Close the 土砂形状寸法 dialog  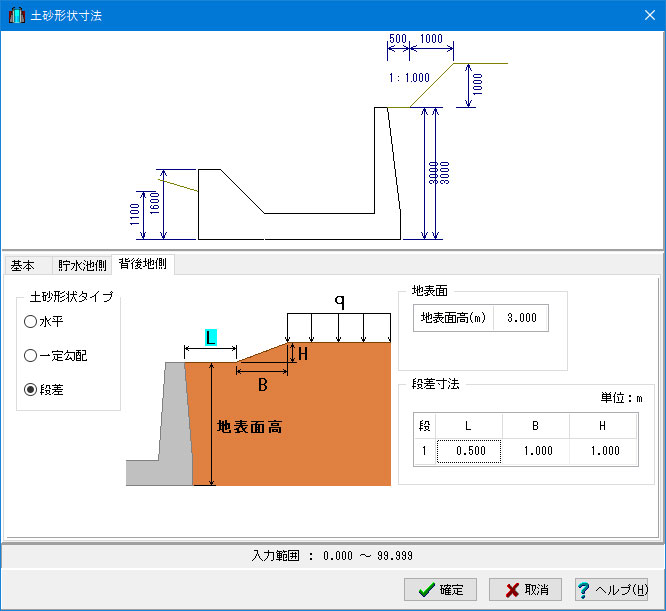(x=649, y=15)
